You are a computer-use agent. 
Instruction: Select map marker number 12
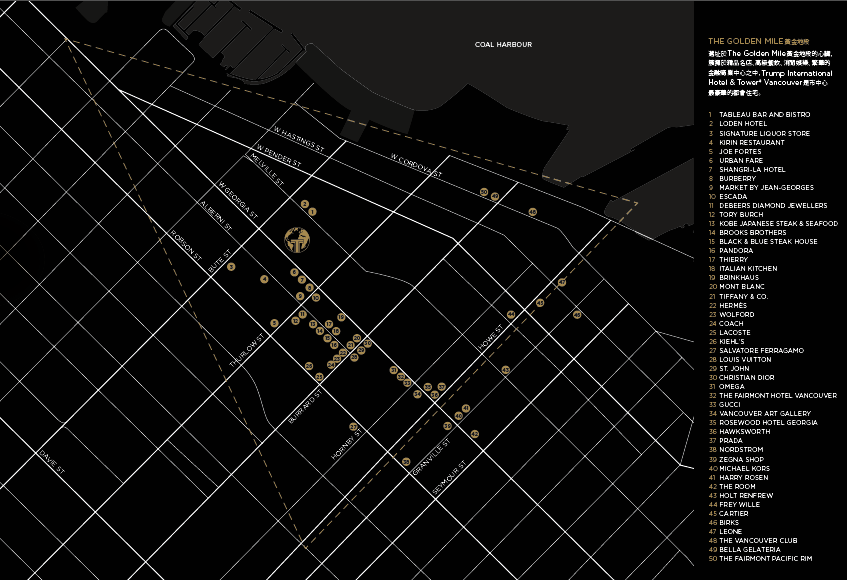coord(295,321)
